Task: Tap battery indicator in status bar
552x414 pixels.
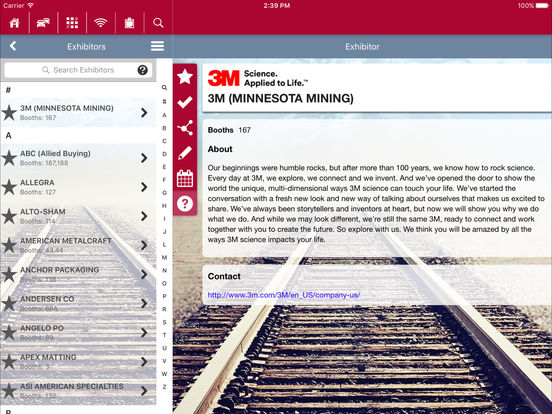Action: [x=541, y=6]
